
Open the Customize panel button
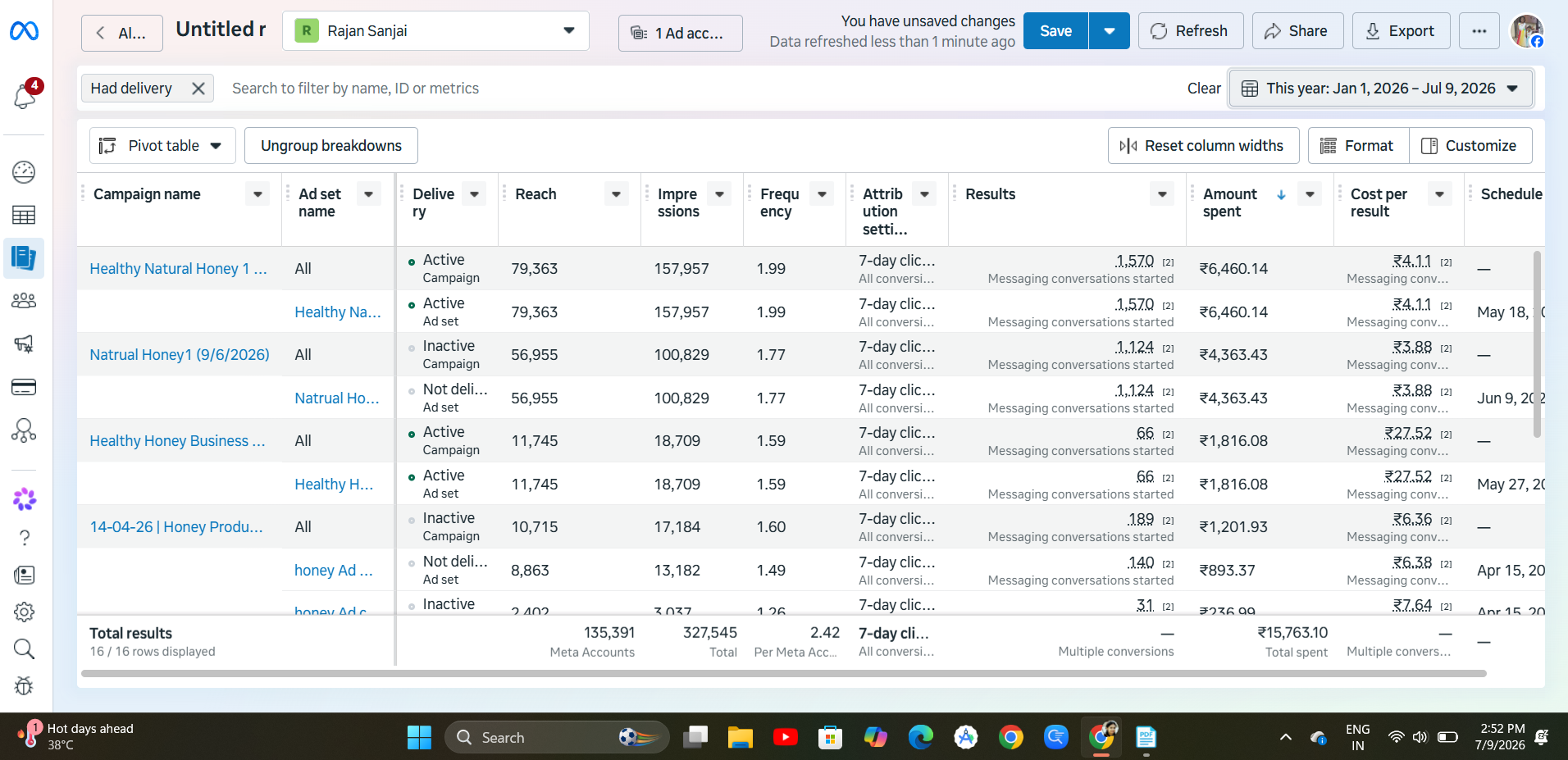pos(1470,145)
